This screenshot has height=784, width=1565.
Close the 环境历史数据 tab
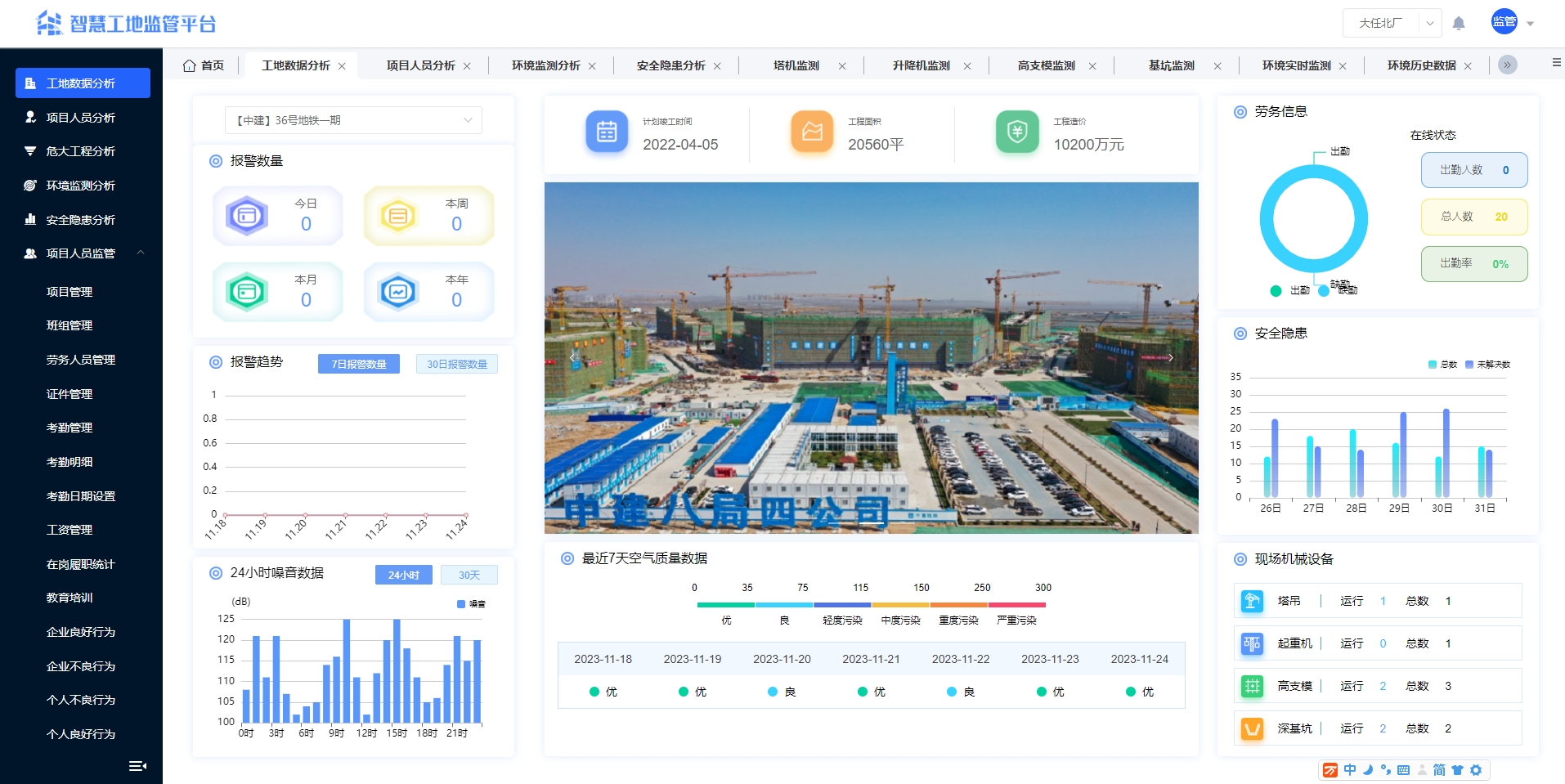(x=1468, y=66)
